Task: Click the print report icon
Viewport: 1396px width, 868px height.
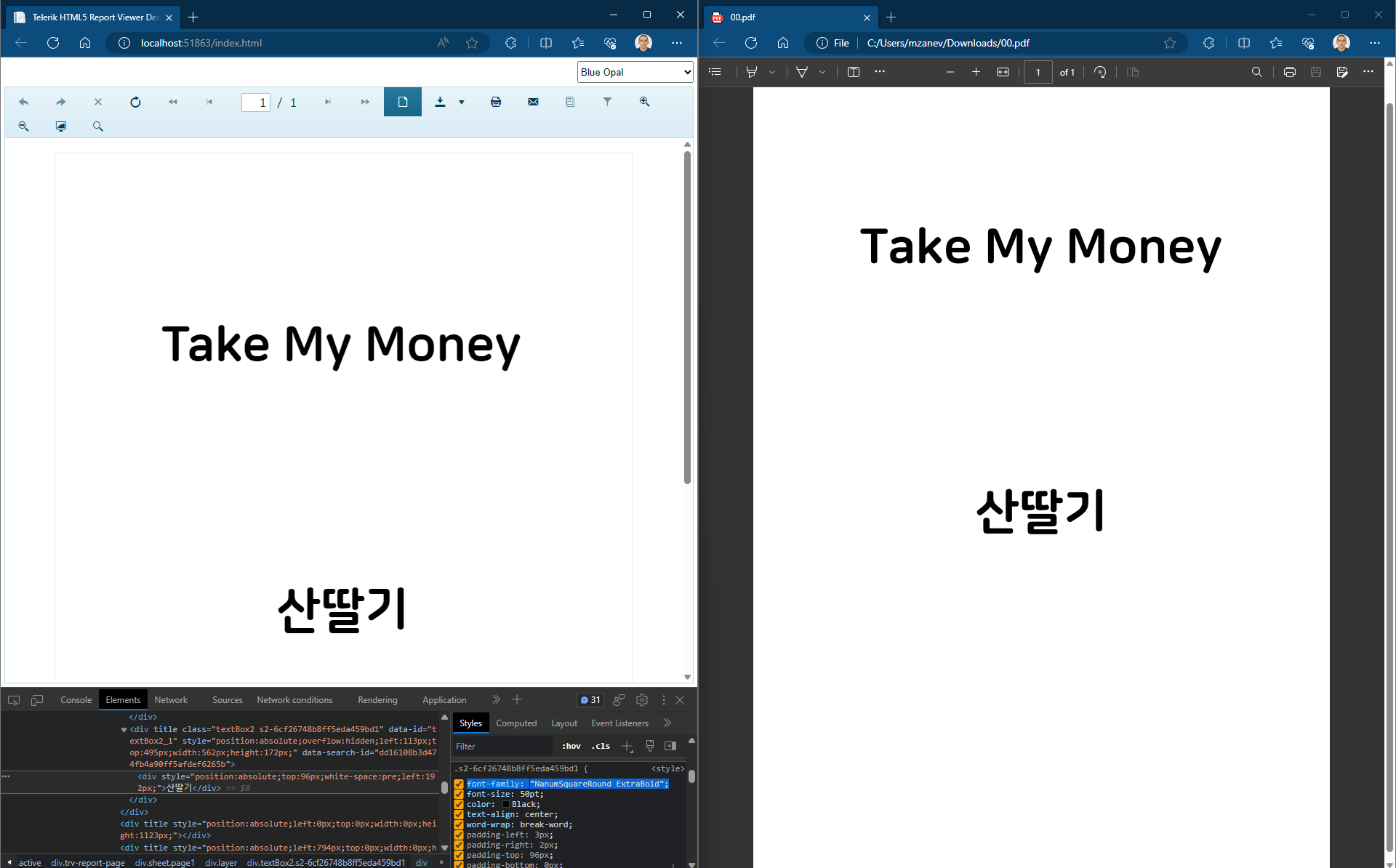Action: [495, 102]
